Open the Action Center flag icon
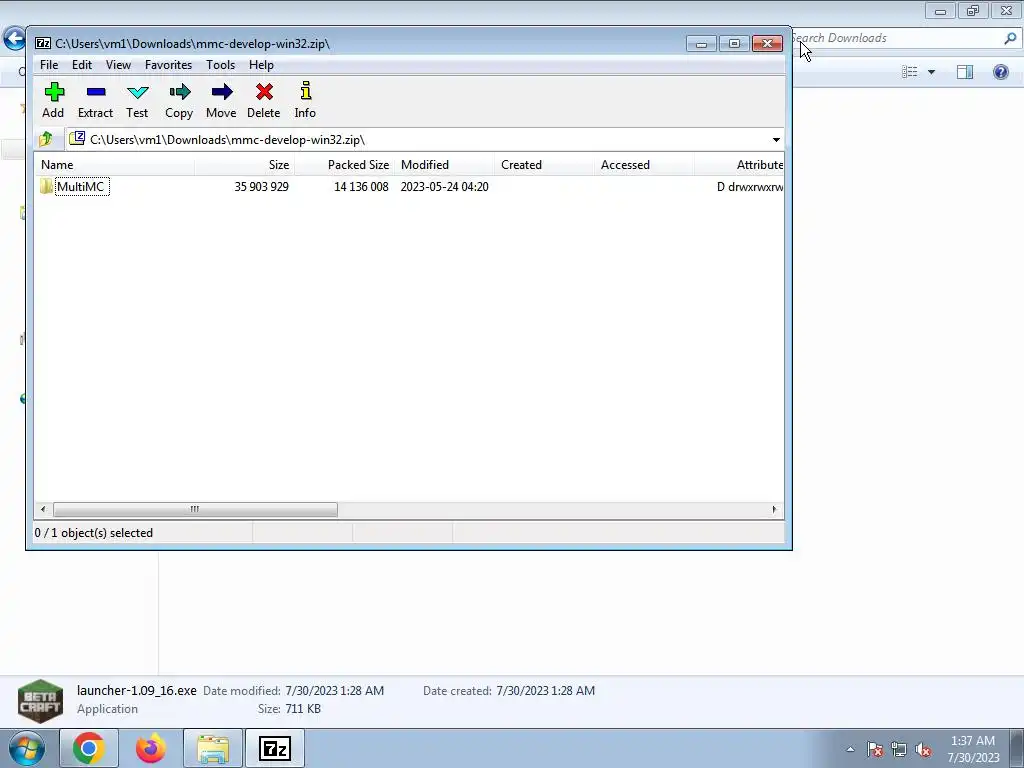1024x768 pixels. (x=875, y=749)
